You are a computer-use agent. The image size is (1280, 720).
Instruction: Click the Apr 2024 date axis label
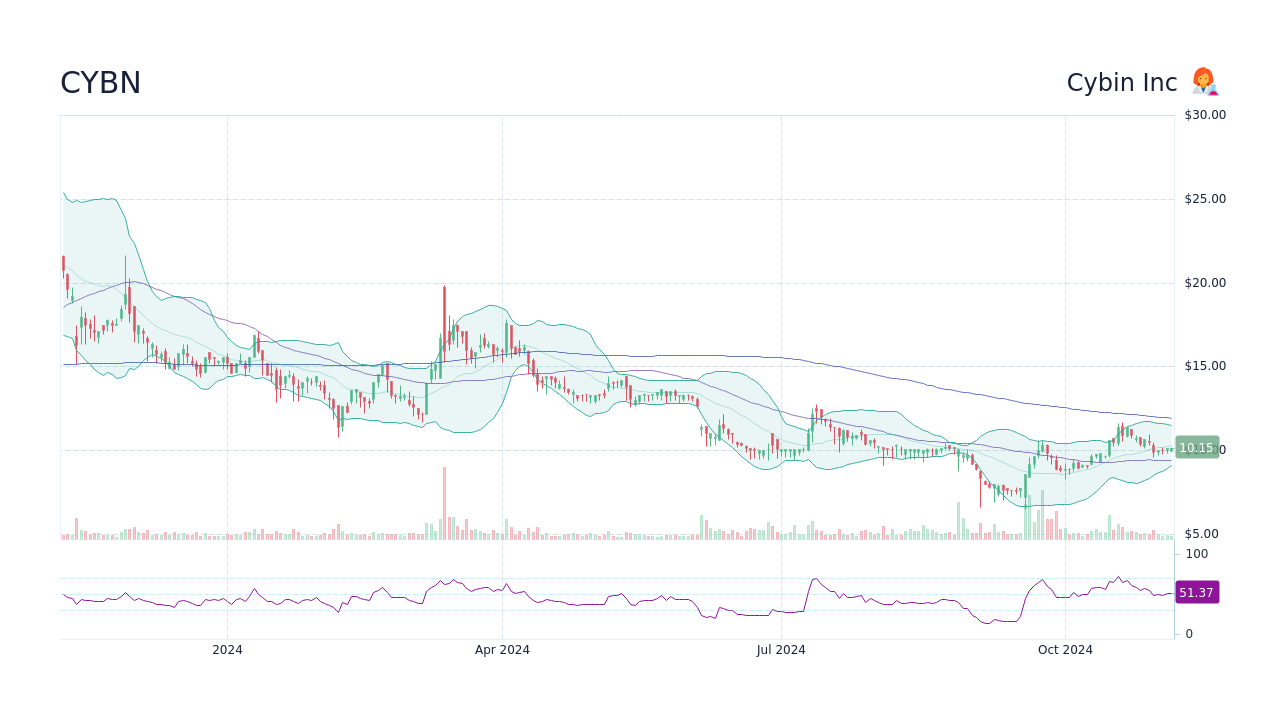502,650
